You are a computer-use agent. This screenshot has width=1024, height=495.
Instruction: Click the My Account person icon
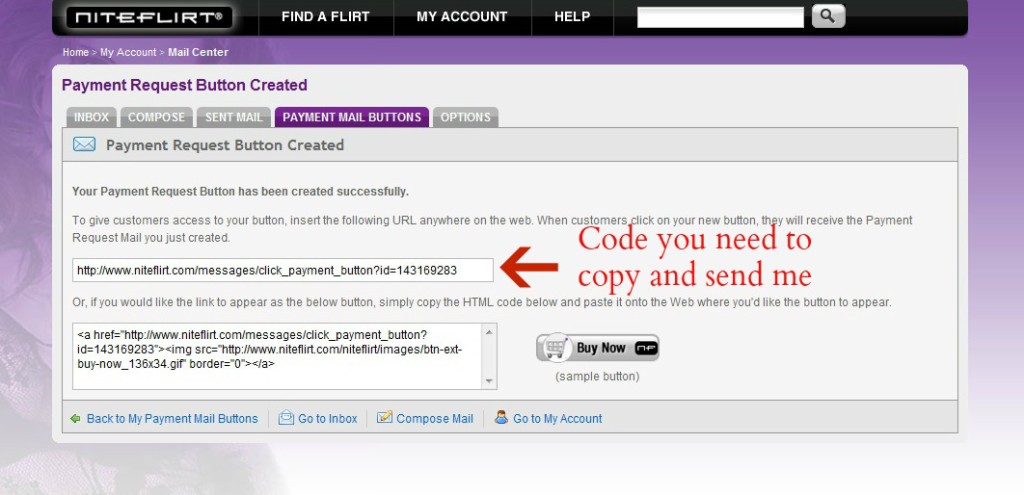coord(501,417)
